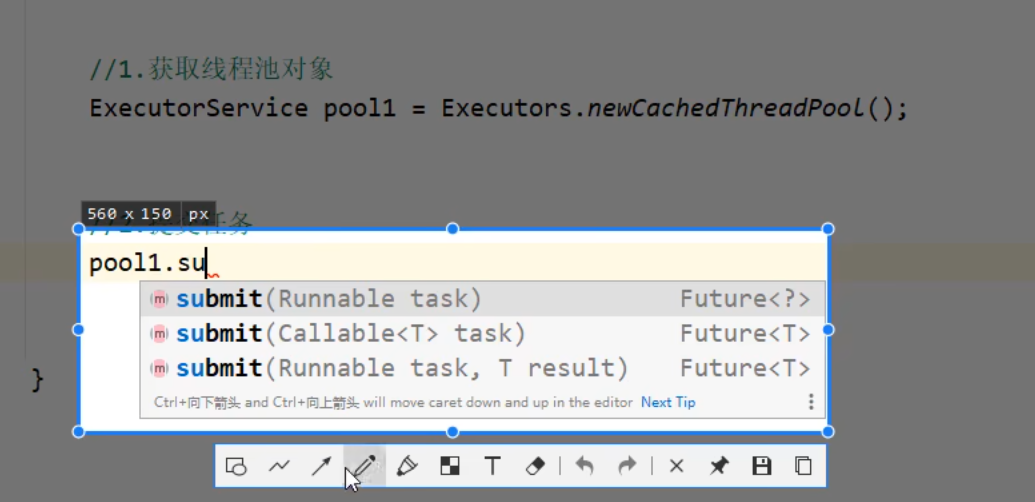
Task: Choose submit(Runnable task) completion
Action: (x=328, y=299)
